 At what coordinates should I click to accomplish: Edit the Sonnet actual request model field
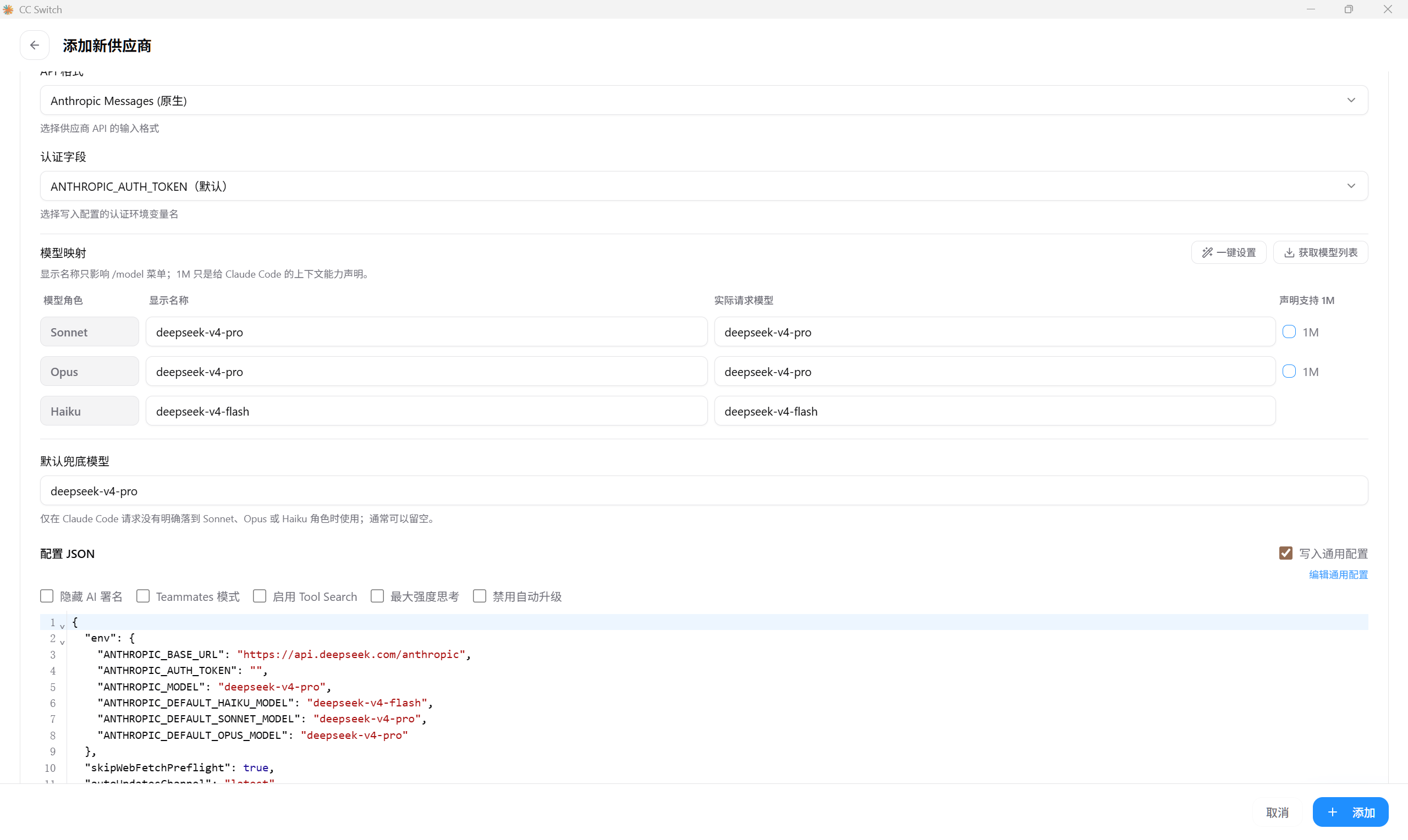tap(995, 331)
